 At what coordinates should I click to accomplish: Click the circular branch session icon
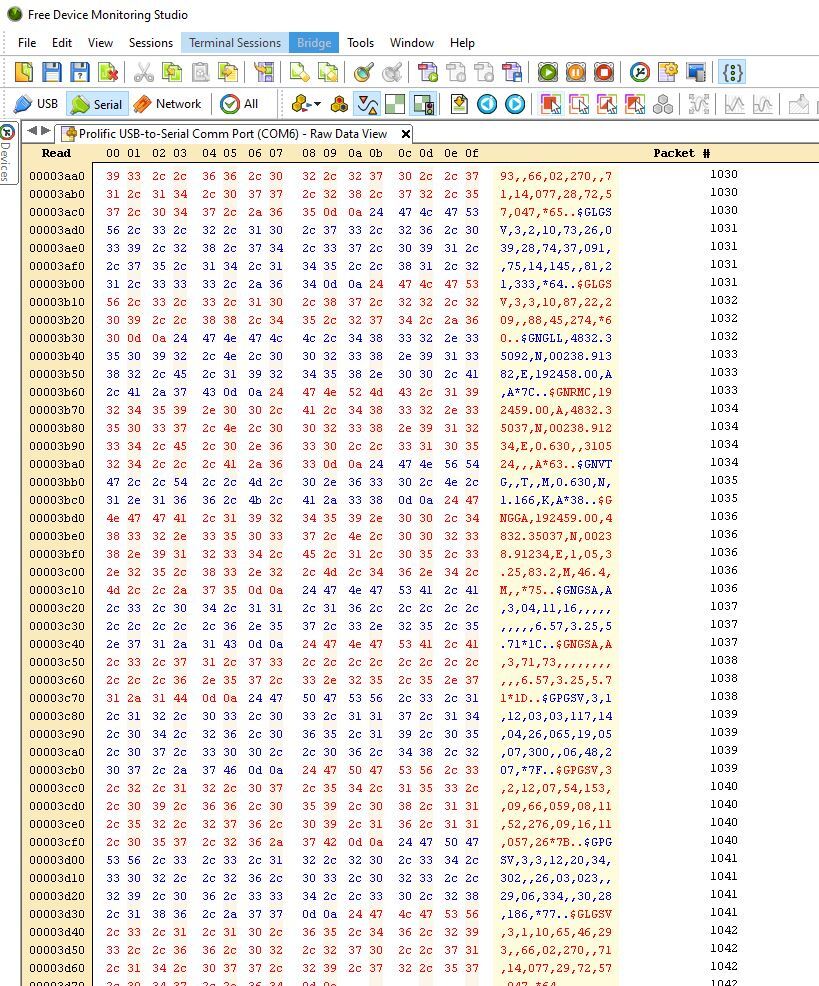click(x=640, y=72)
